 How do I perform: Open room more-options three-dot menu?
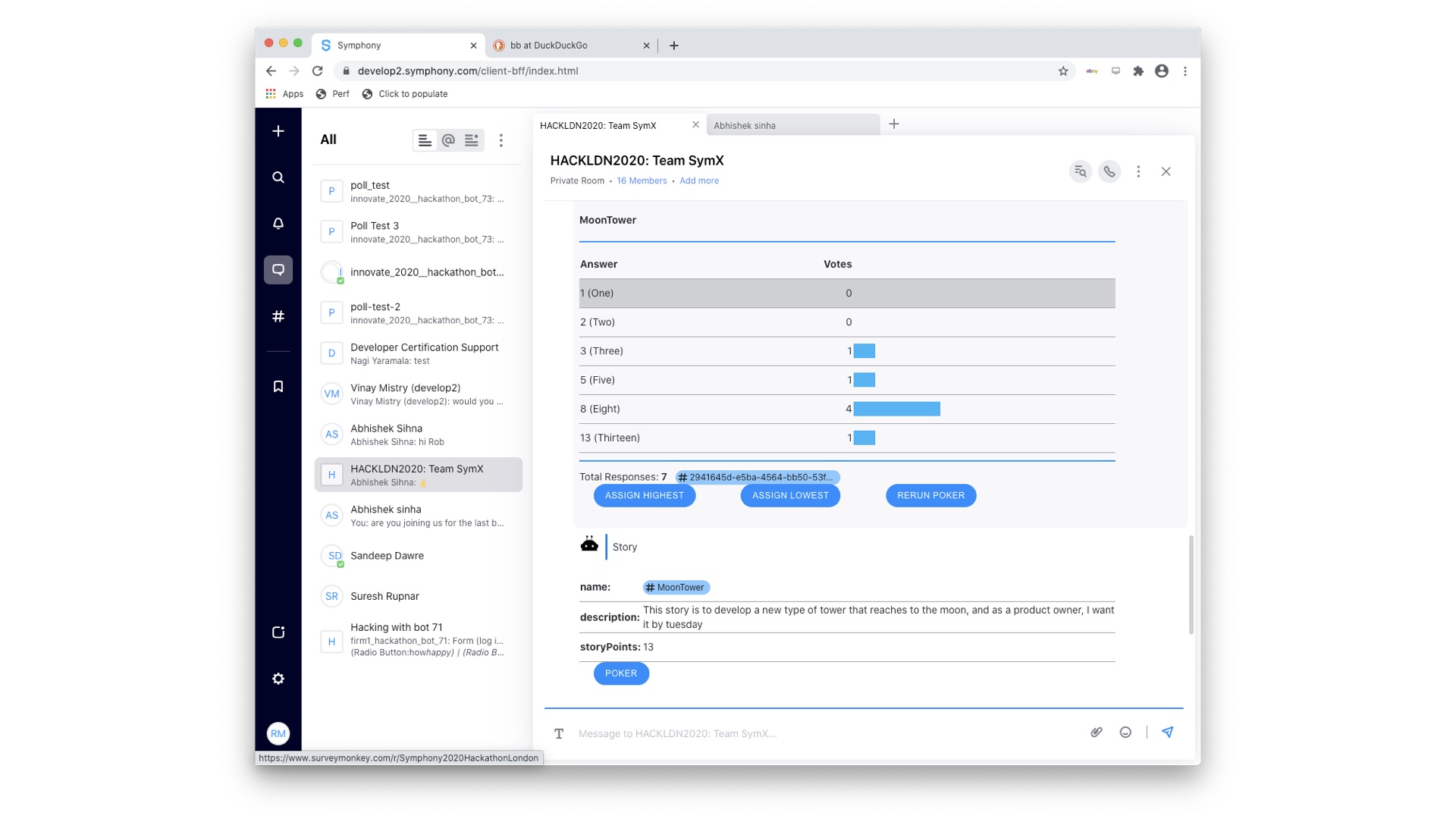[1138, 171]
